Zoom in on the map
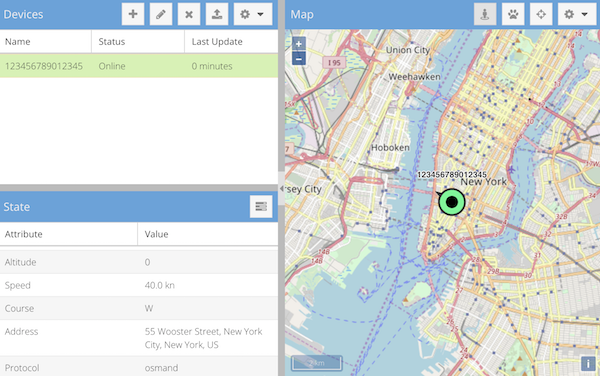 click(299, 44)
